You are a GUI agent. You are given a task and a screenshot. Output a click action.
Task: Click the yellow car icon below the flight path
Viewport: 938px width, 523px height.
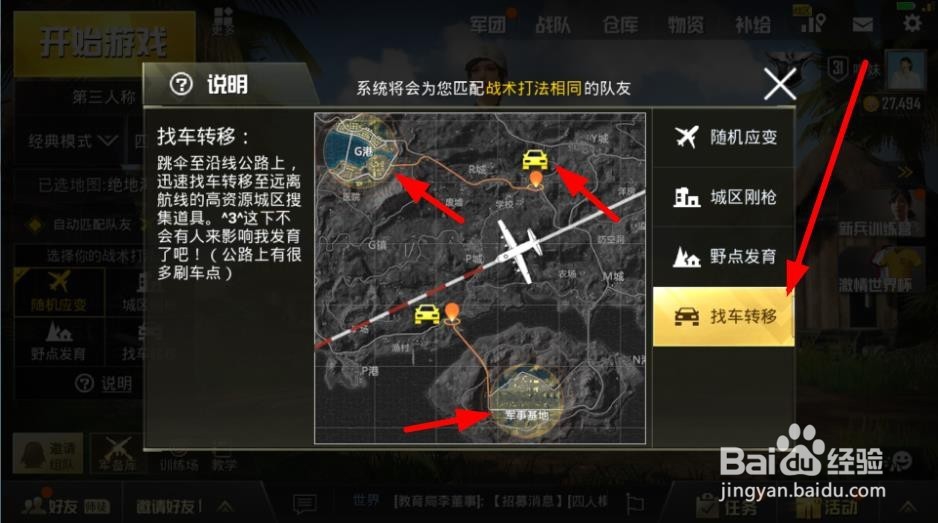click(x=427, y=315)
